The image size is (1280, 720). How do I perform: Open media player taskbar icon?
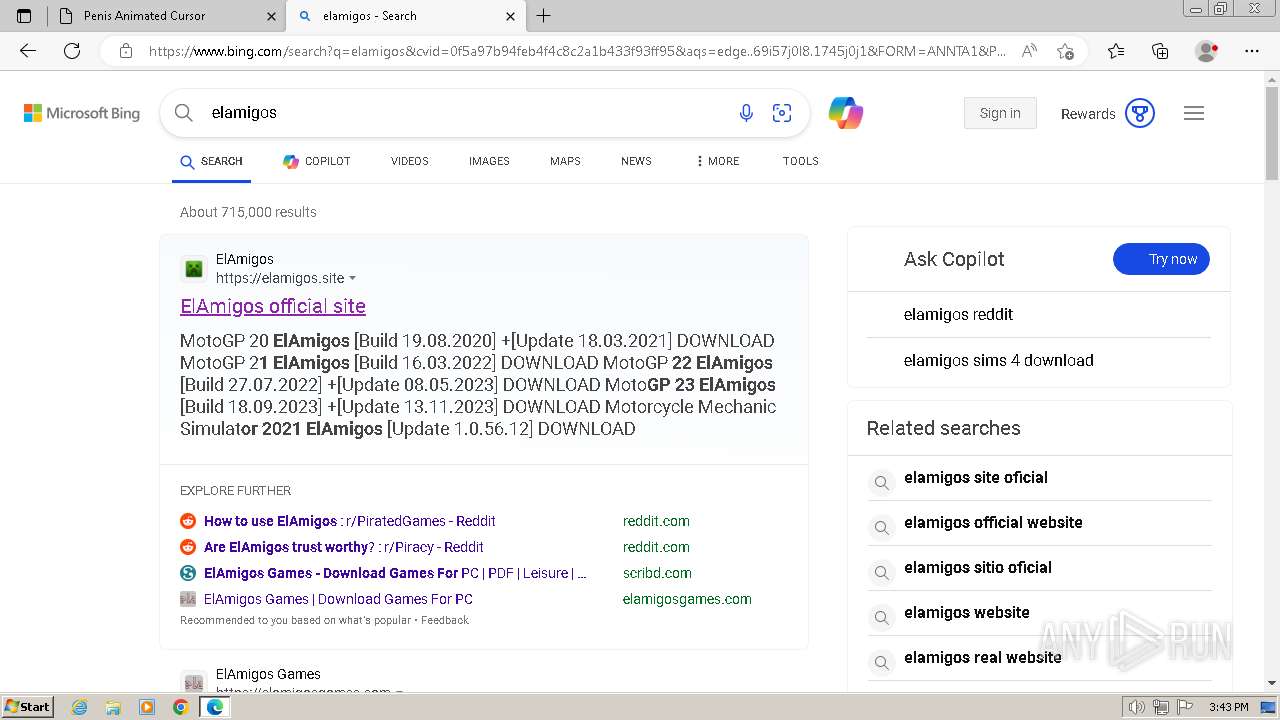pos(147,707)
